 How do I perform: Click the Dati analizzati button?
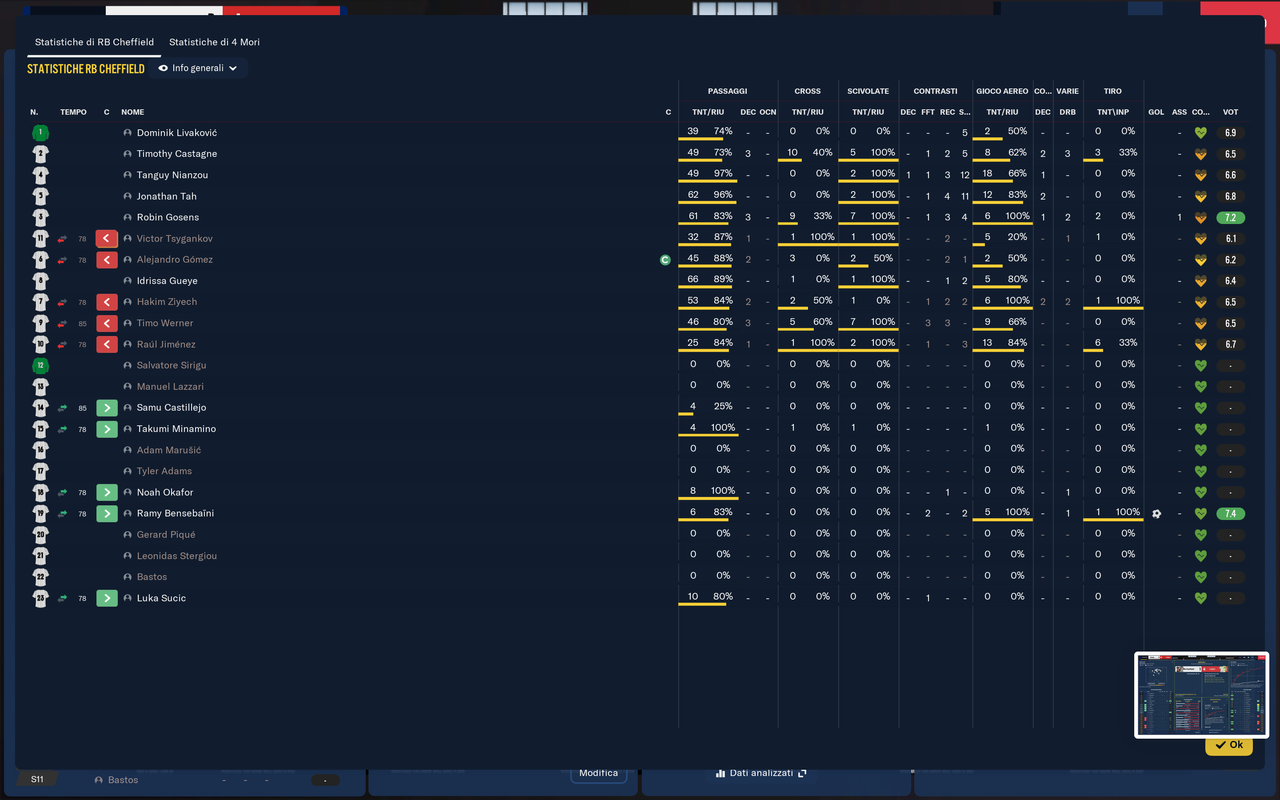coord(761,773)
